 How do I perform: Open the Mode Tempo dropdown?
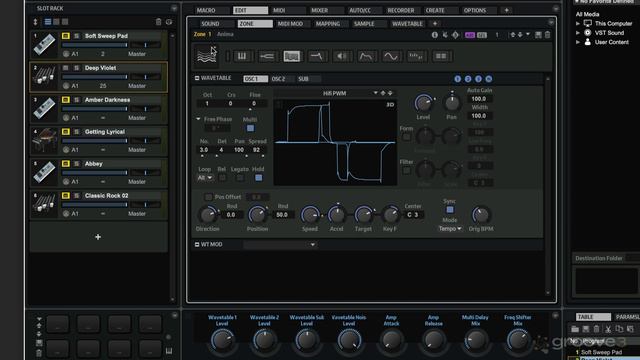tap(450, 229)
